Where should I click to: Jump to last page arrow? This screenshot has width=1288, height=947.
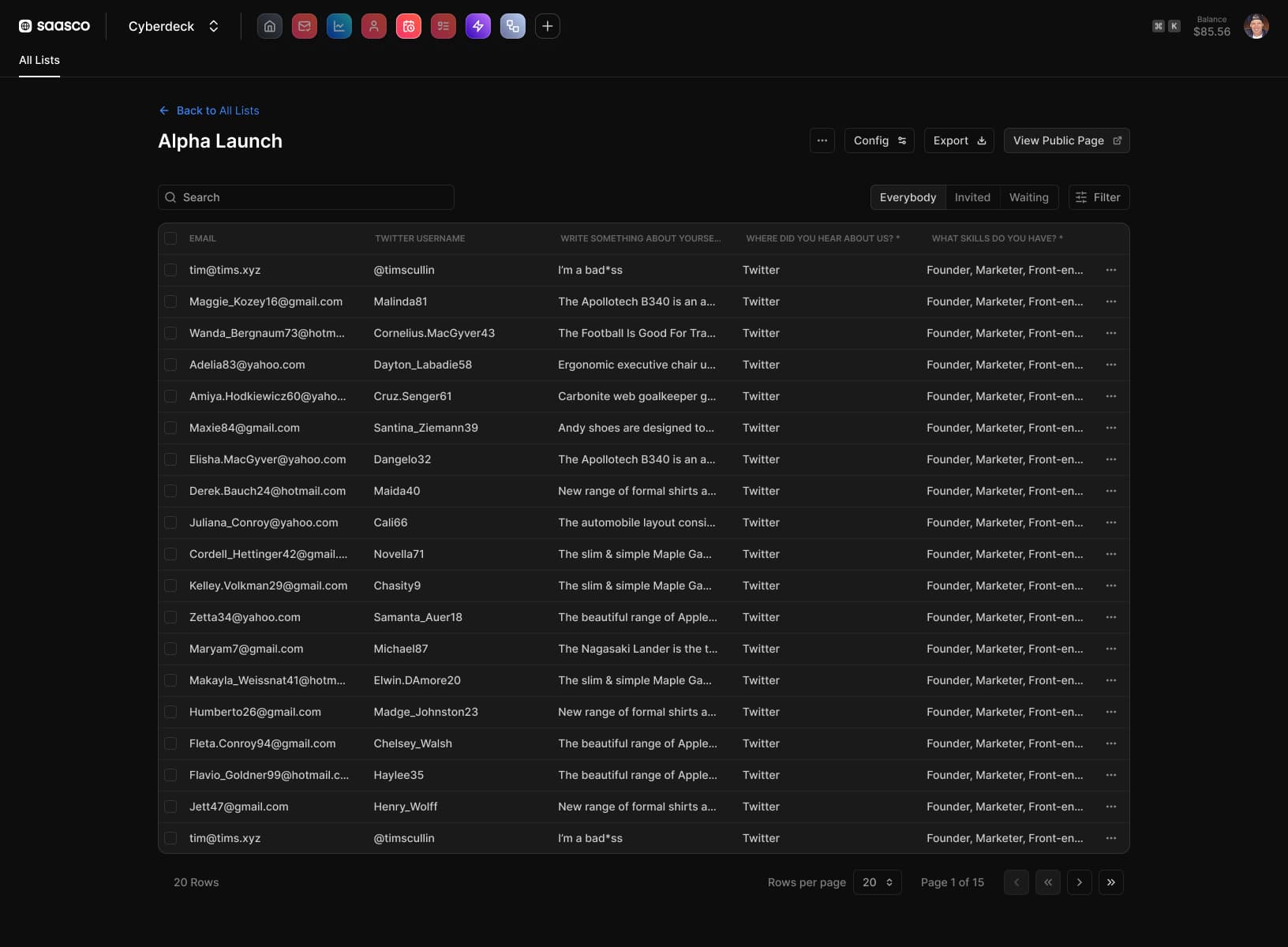click(x=1110, y=882)
